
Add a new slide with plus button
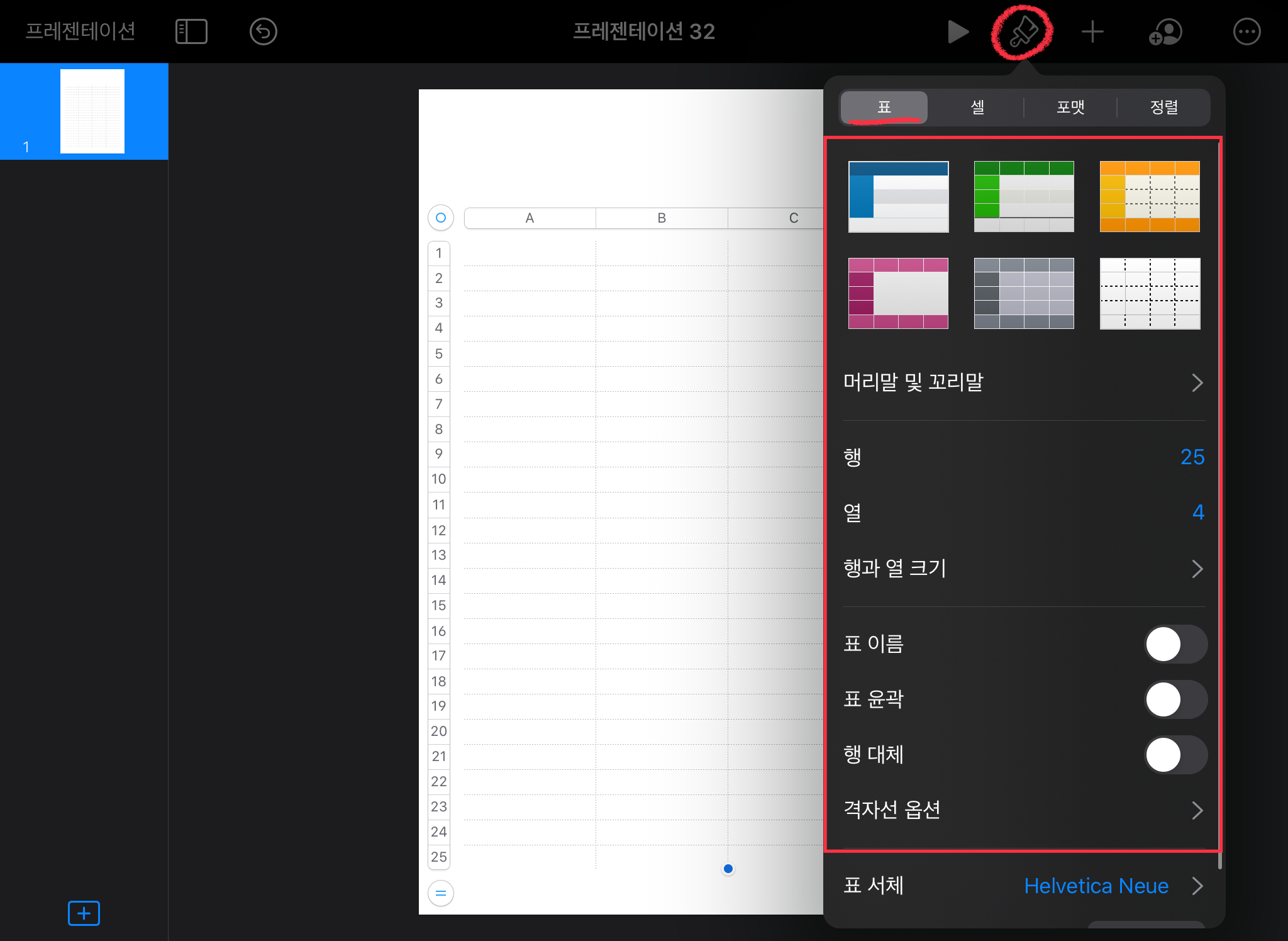(84, 913)
